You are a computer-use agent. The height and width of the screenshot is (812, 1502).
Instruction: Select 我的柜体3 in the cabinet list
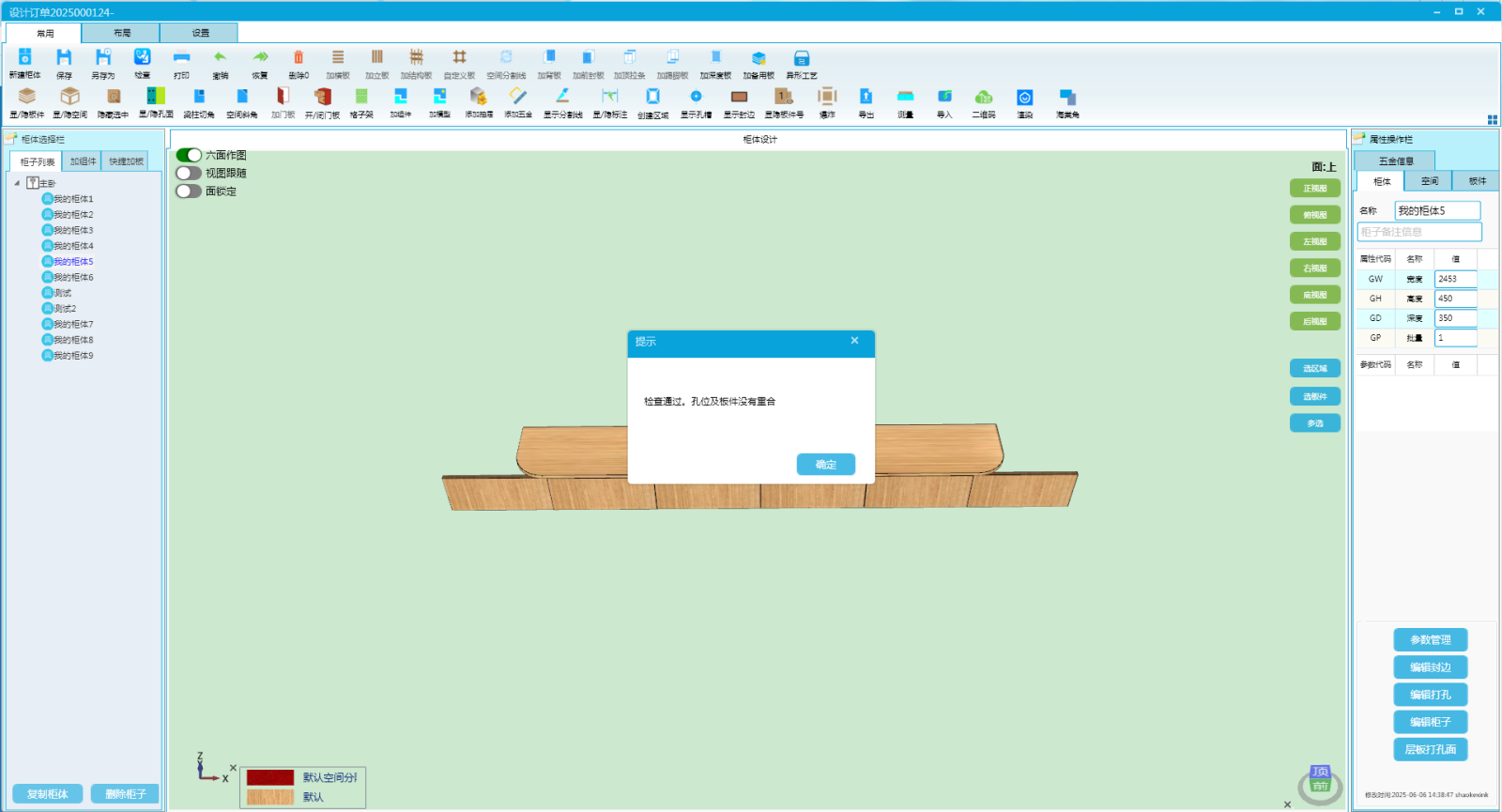pos(73,230)
